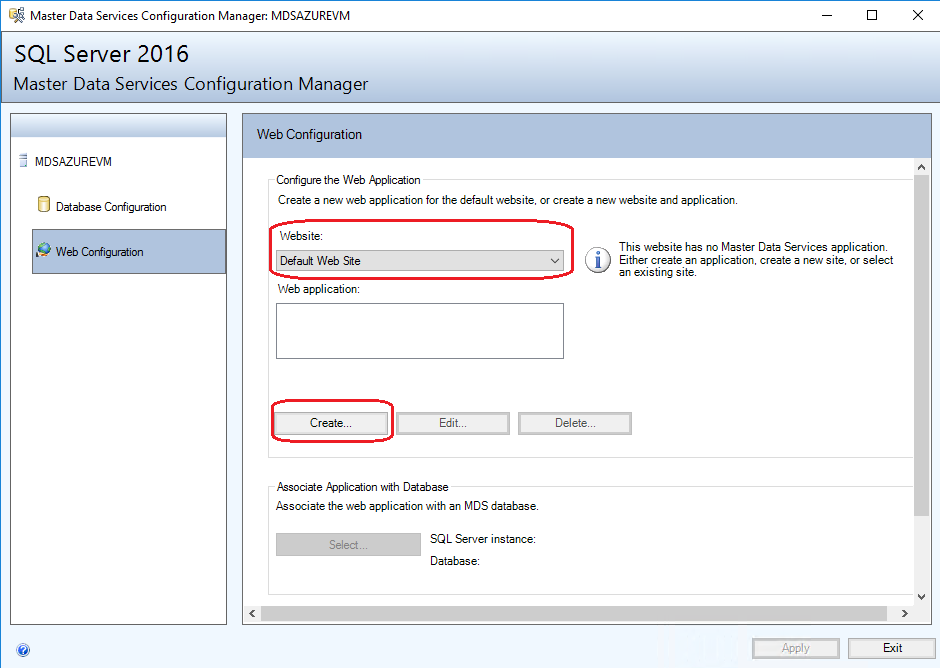Click Delete to remove a web application

point(574,422)
